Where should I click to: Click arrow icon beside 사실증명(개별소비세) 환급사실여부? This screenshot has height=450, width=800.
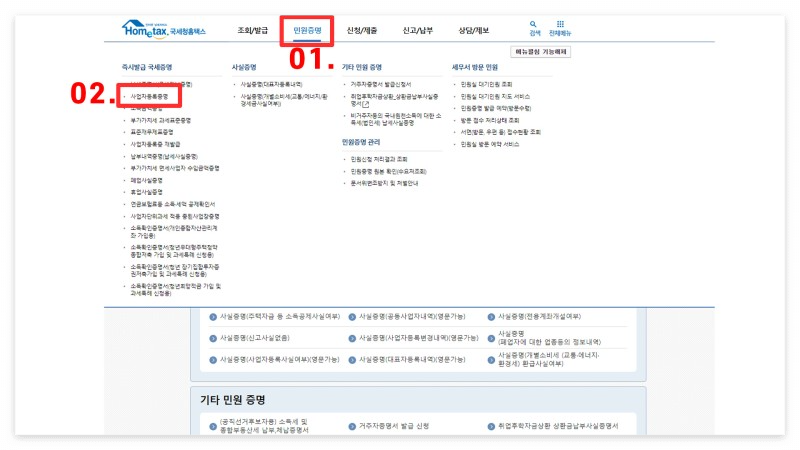491,360
